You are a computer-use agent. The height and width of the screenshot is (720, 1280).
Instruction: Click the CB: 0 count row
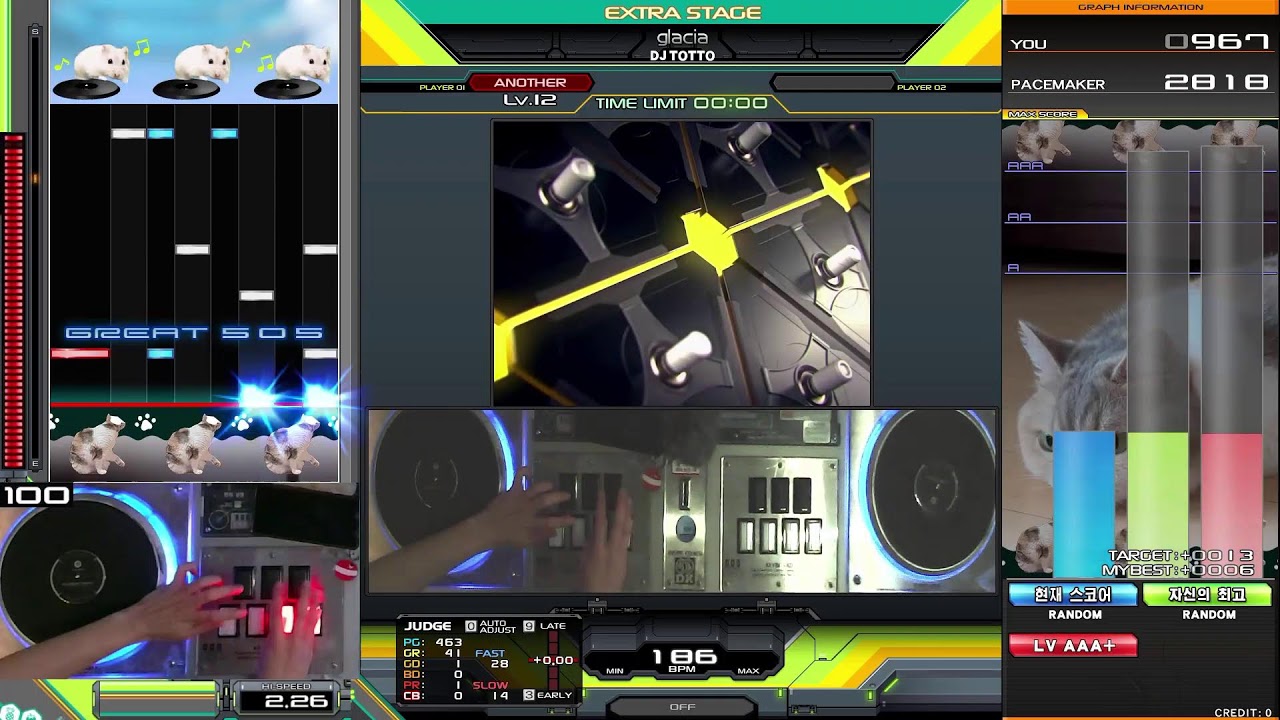433,696
